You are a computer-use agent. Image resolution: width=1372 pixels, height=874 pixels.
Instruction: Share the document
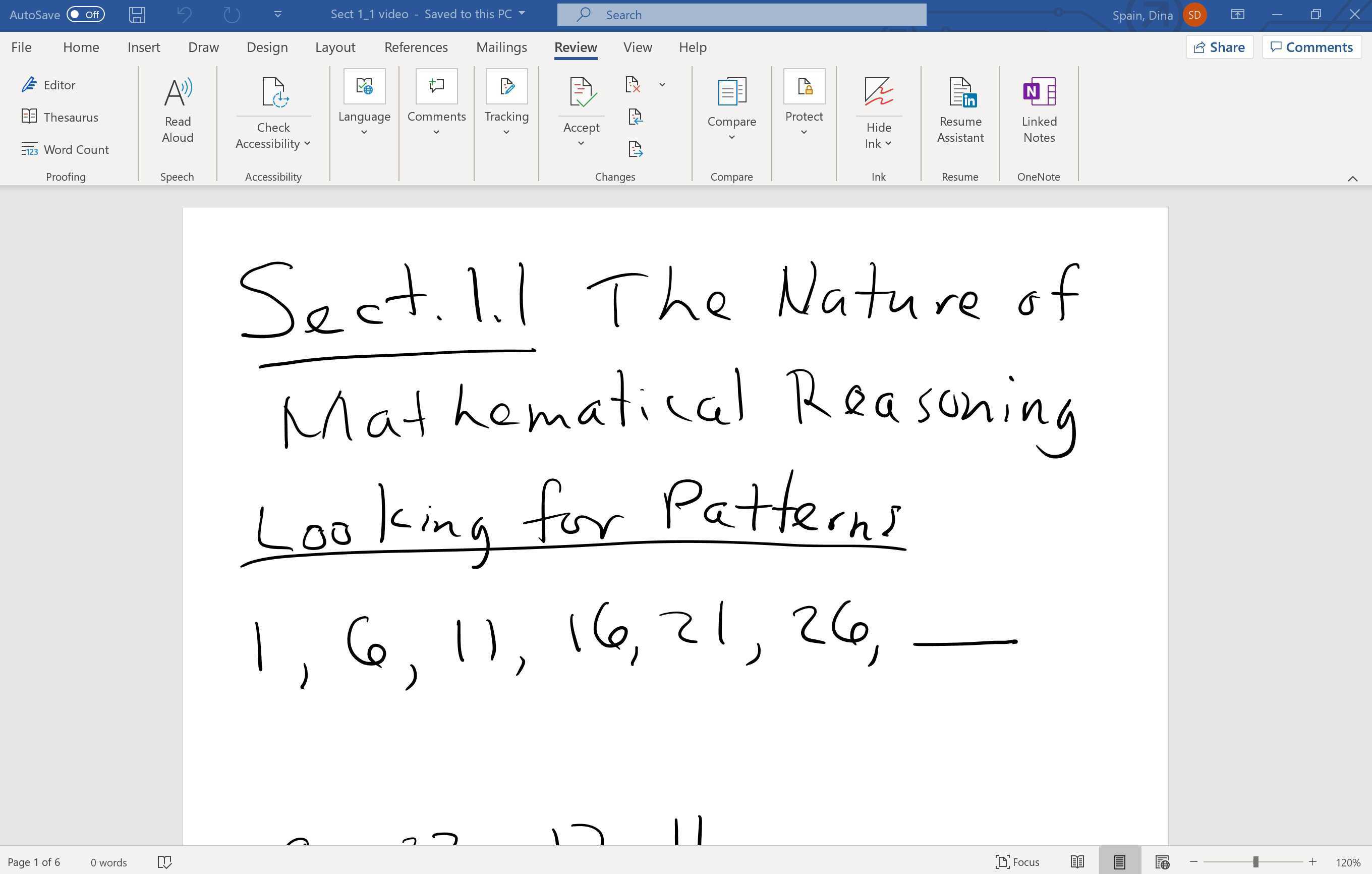tap(1219, 47)
